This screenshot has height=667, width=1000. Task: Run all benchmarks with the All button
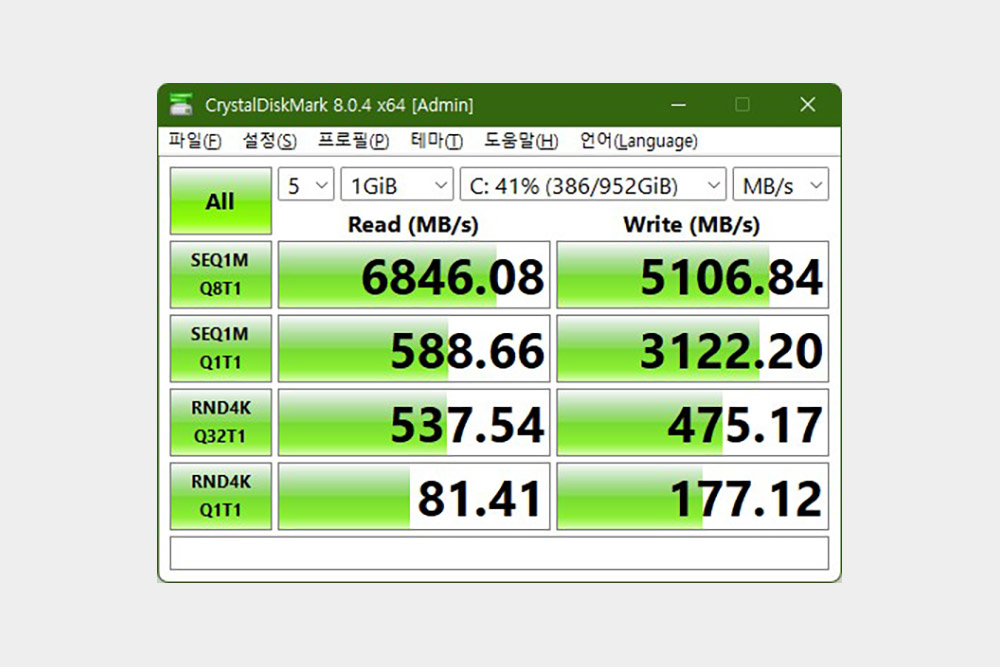(x=221, y=201)
